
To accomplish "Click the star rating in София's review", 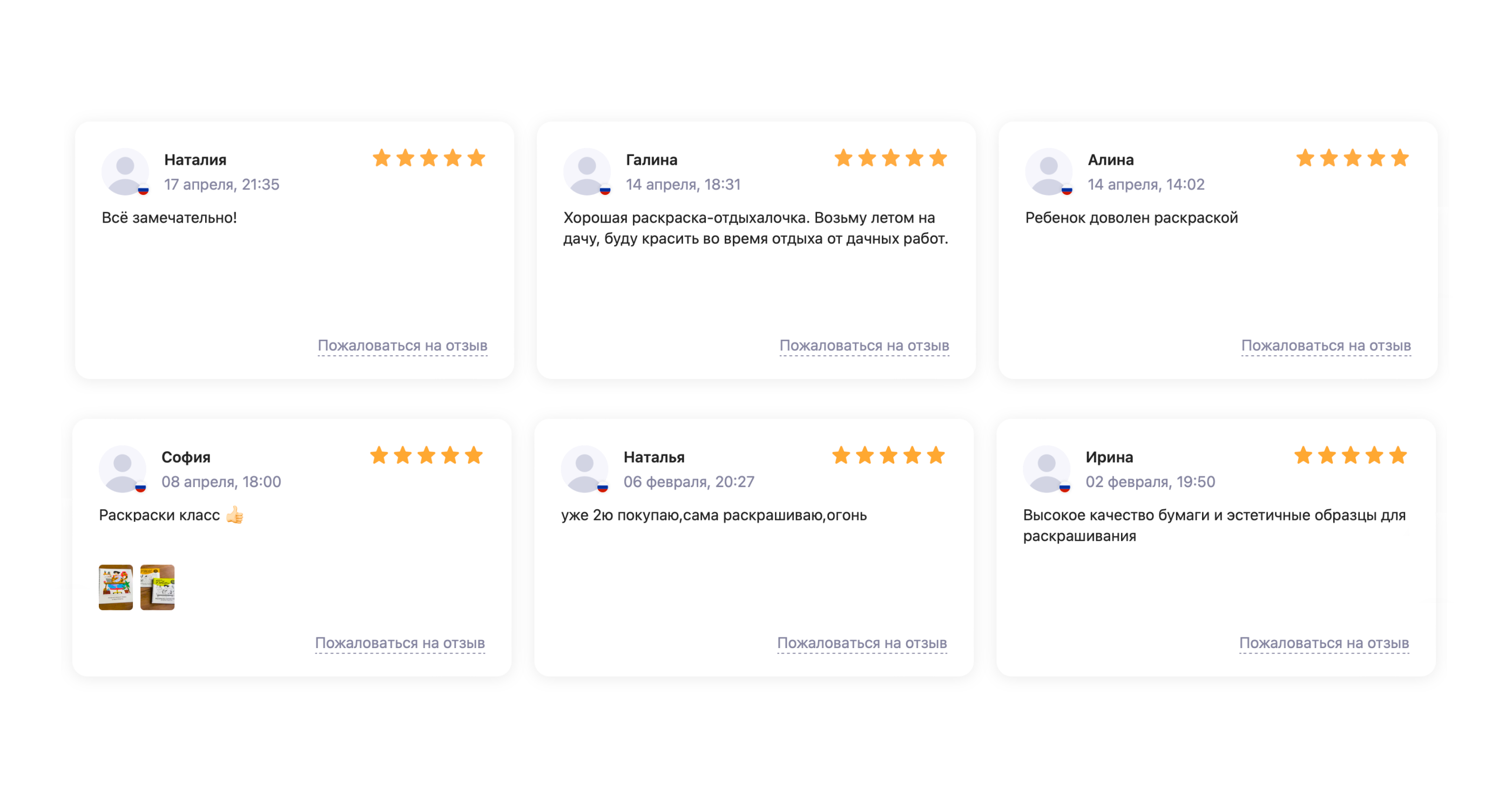I will click(427, 455).
